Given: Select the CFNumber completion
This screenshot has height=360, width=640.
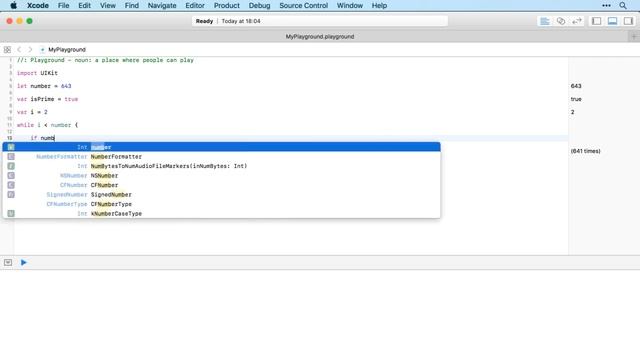Looking at the screenshot, I should [222, 185].
